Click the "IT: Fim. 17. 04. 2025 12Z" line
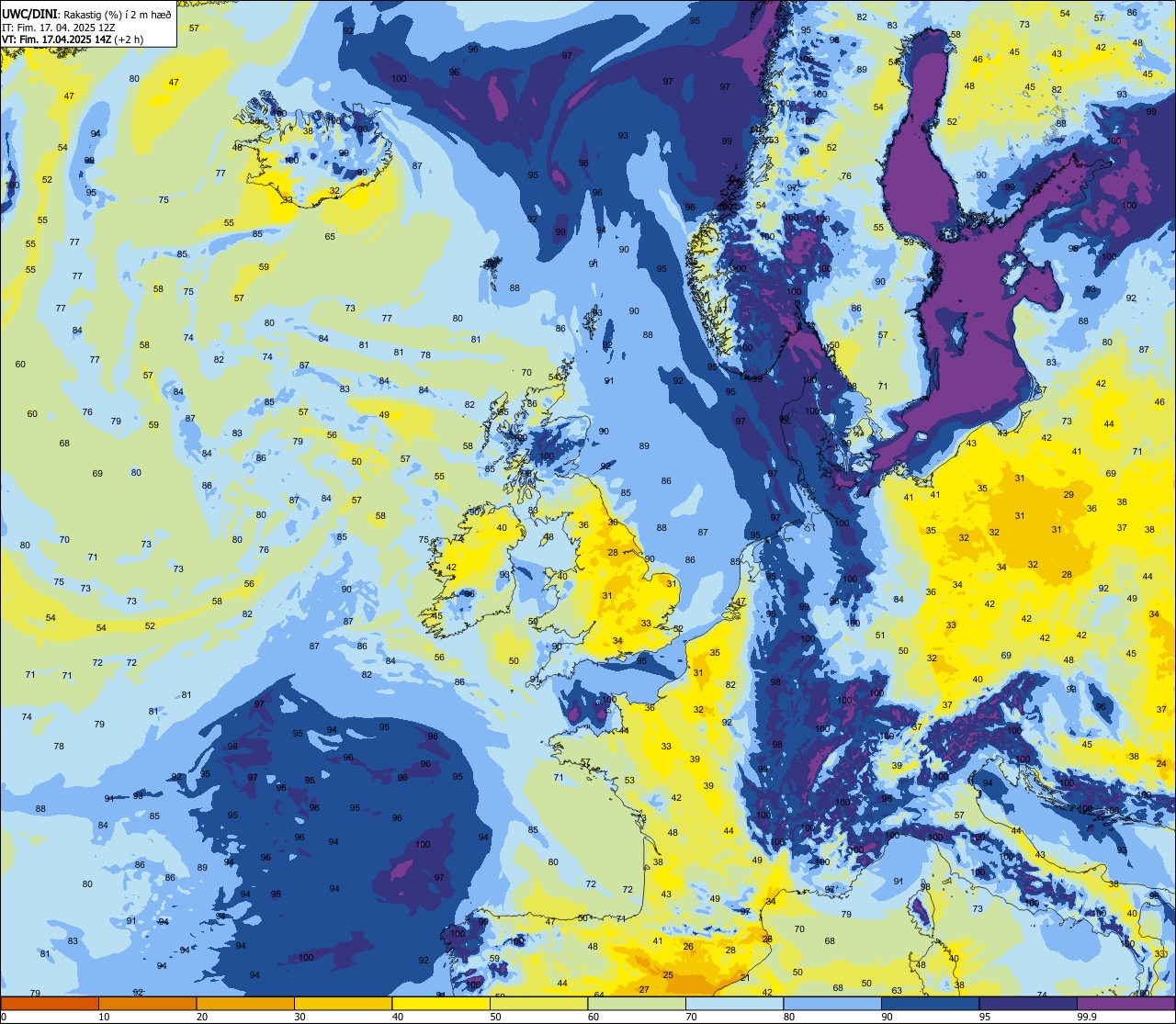Image resolution: width=1176 pixels, height=1024 pixels. coord(57,28)
